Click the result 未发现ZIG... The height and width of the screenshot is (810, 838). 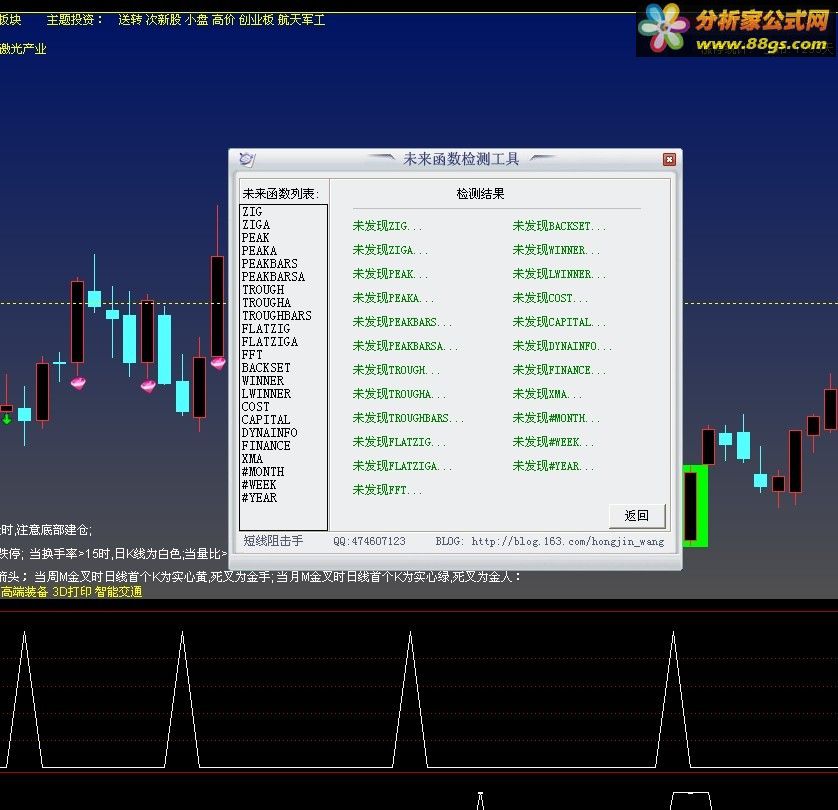coord(387,226)
